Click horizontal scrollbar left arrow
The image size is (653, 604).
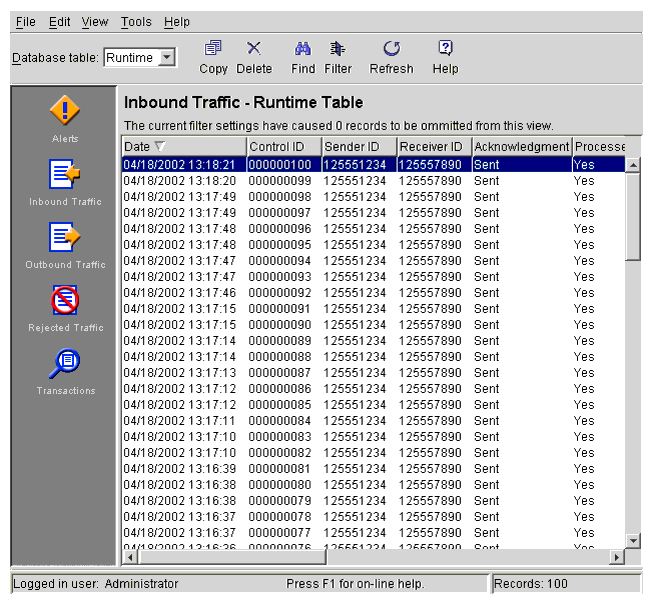pyautogui.click(x=130, y=557)
